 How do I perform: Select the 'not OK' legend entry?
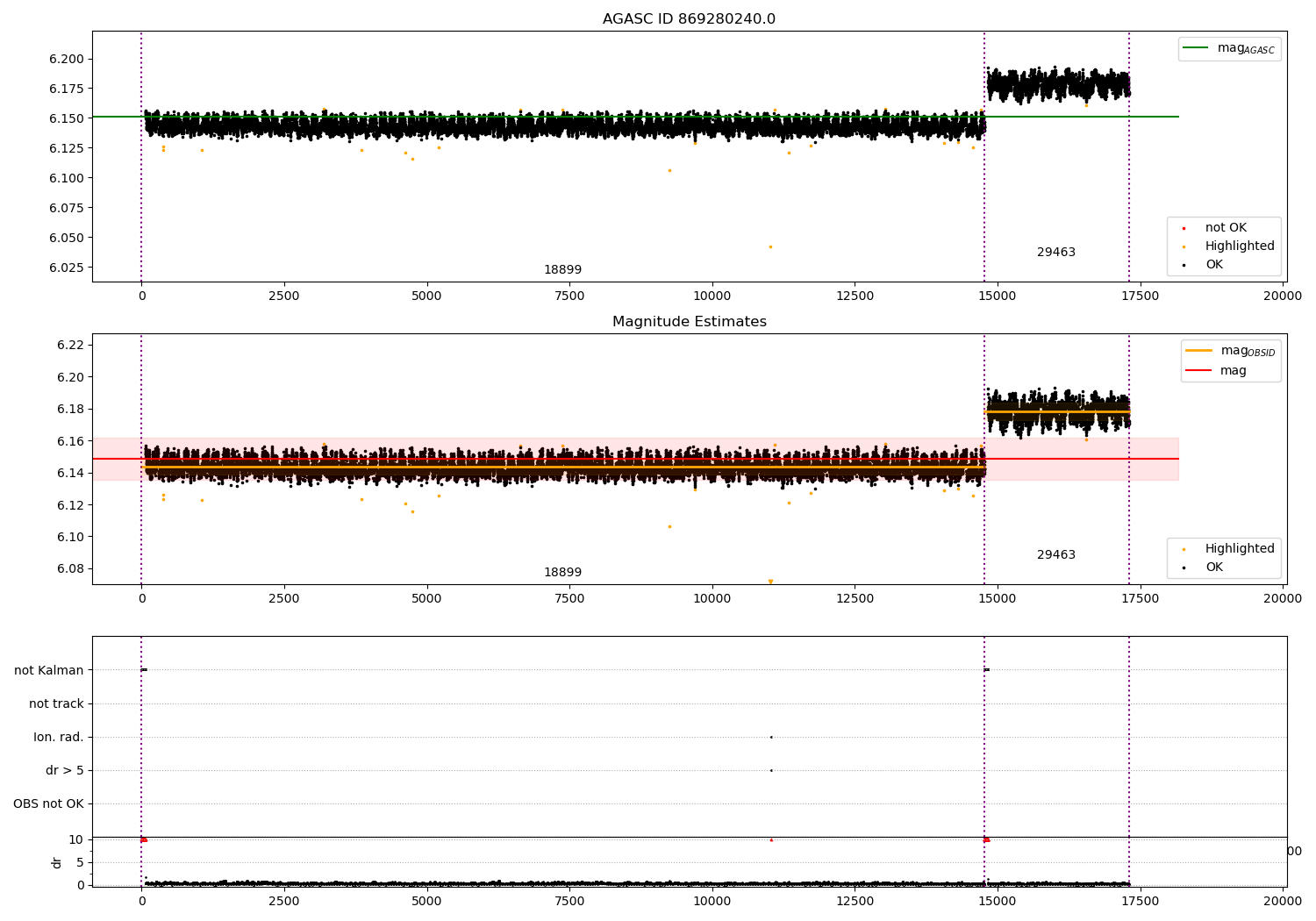point(1226,228)
